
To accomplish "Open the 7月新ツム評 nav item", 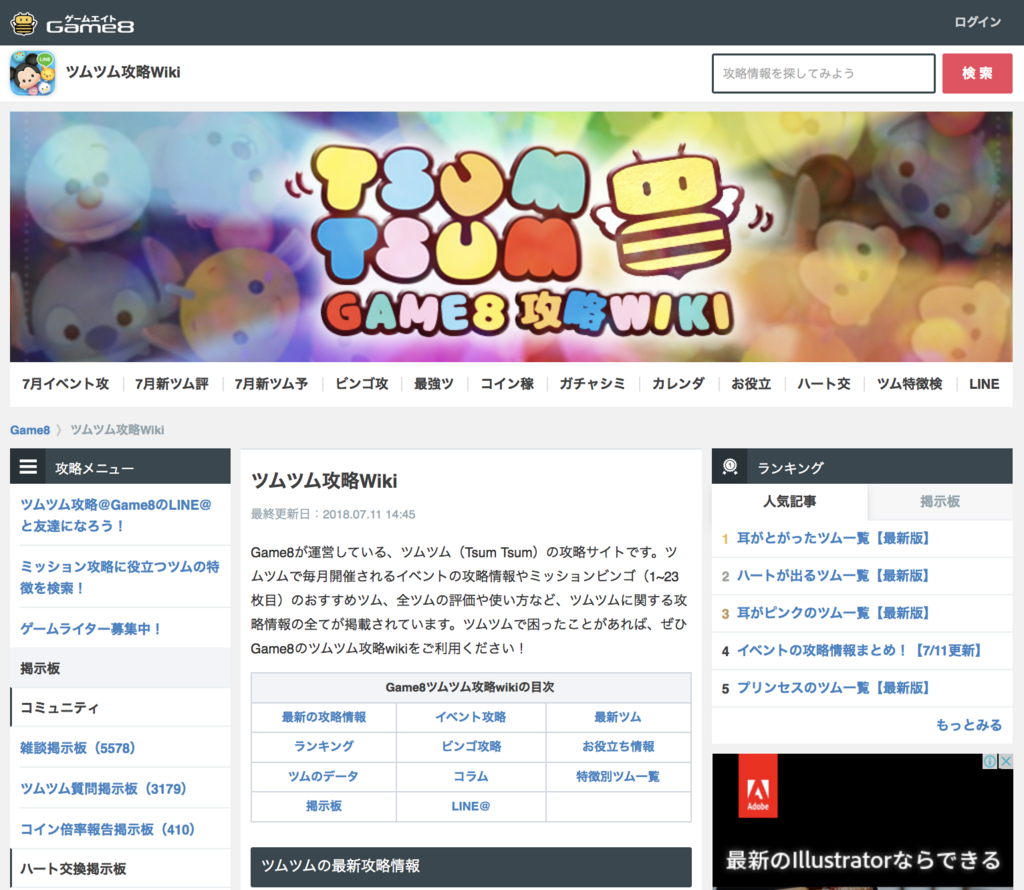I will [172, 384].
